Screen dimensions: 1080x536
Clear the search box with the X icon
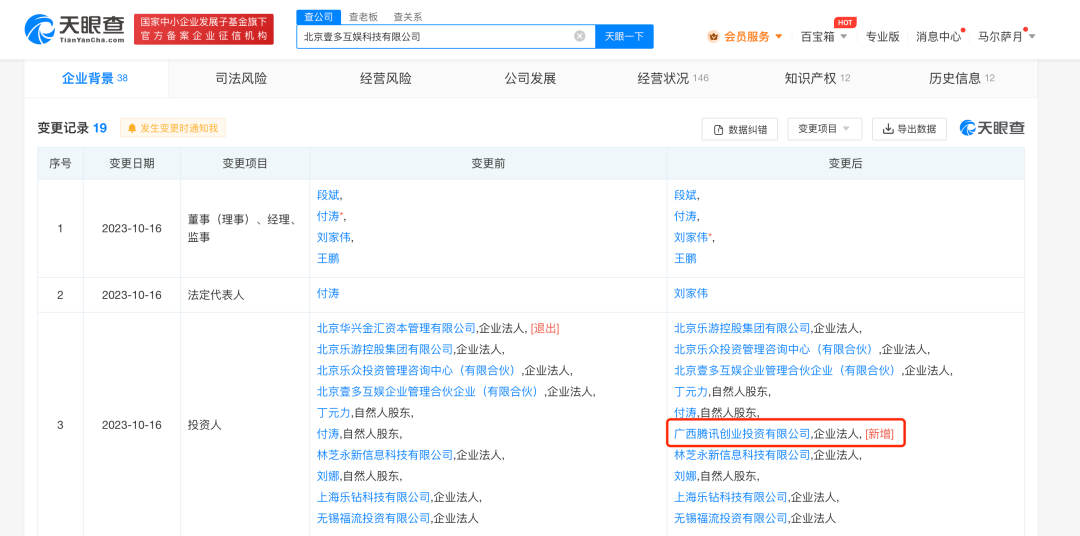point(580,37)
